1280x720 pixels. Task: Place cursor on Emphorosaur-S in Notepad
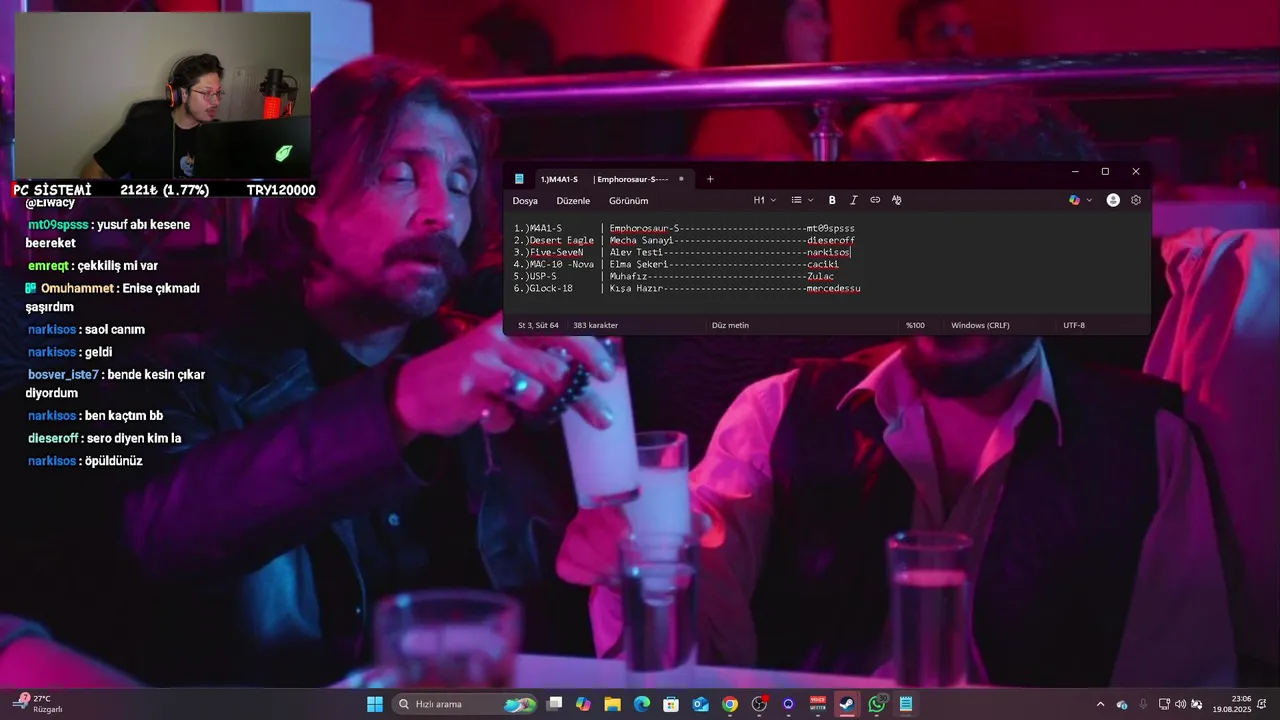(x=645, y=228)
